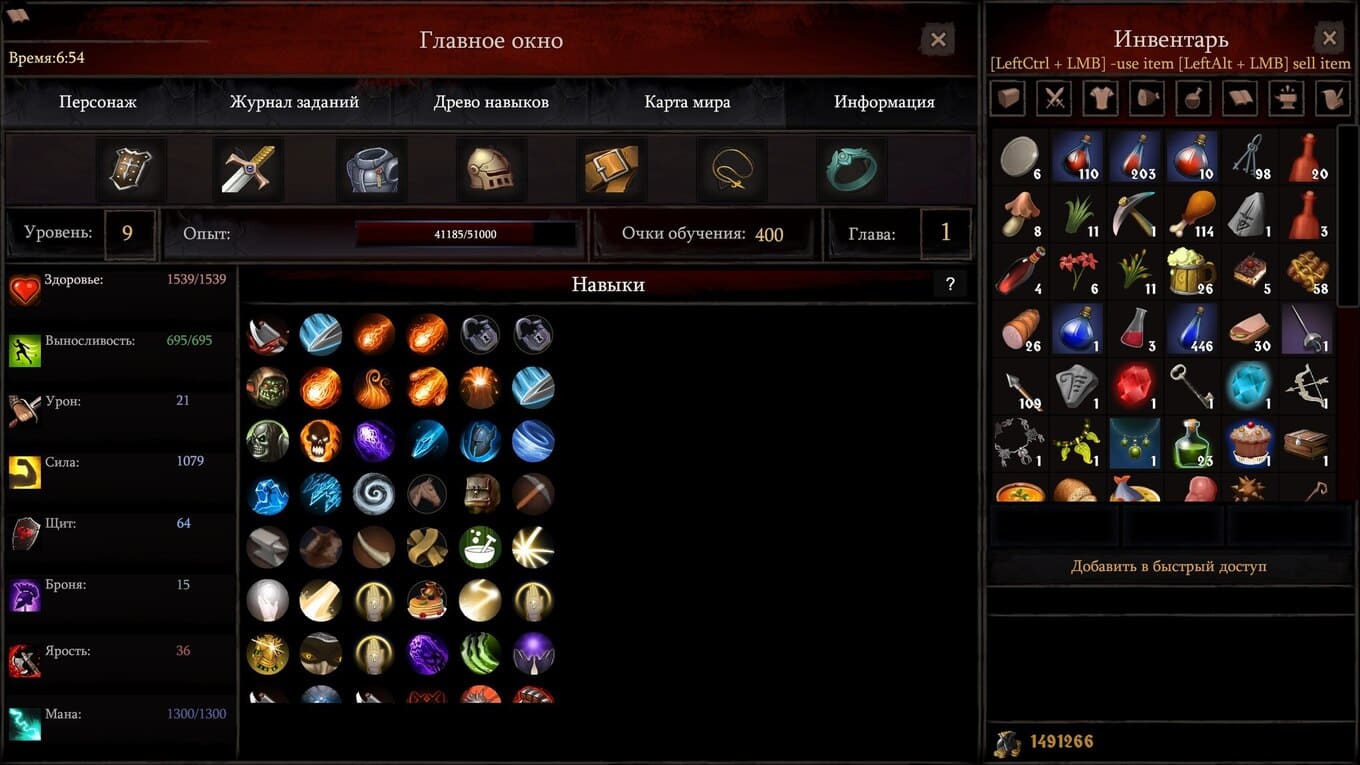The height and width of the screenshot is (765, 1360).
Task: Select the red gem inventory item
Action: [1134, 386]
